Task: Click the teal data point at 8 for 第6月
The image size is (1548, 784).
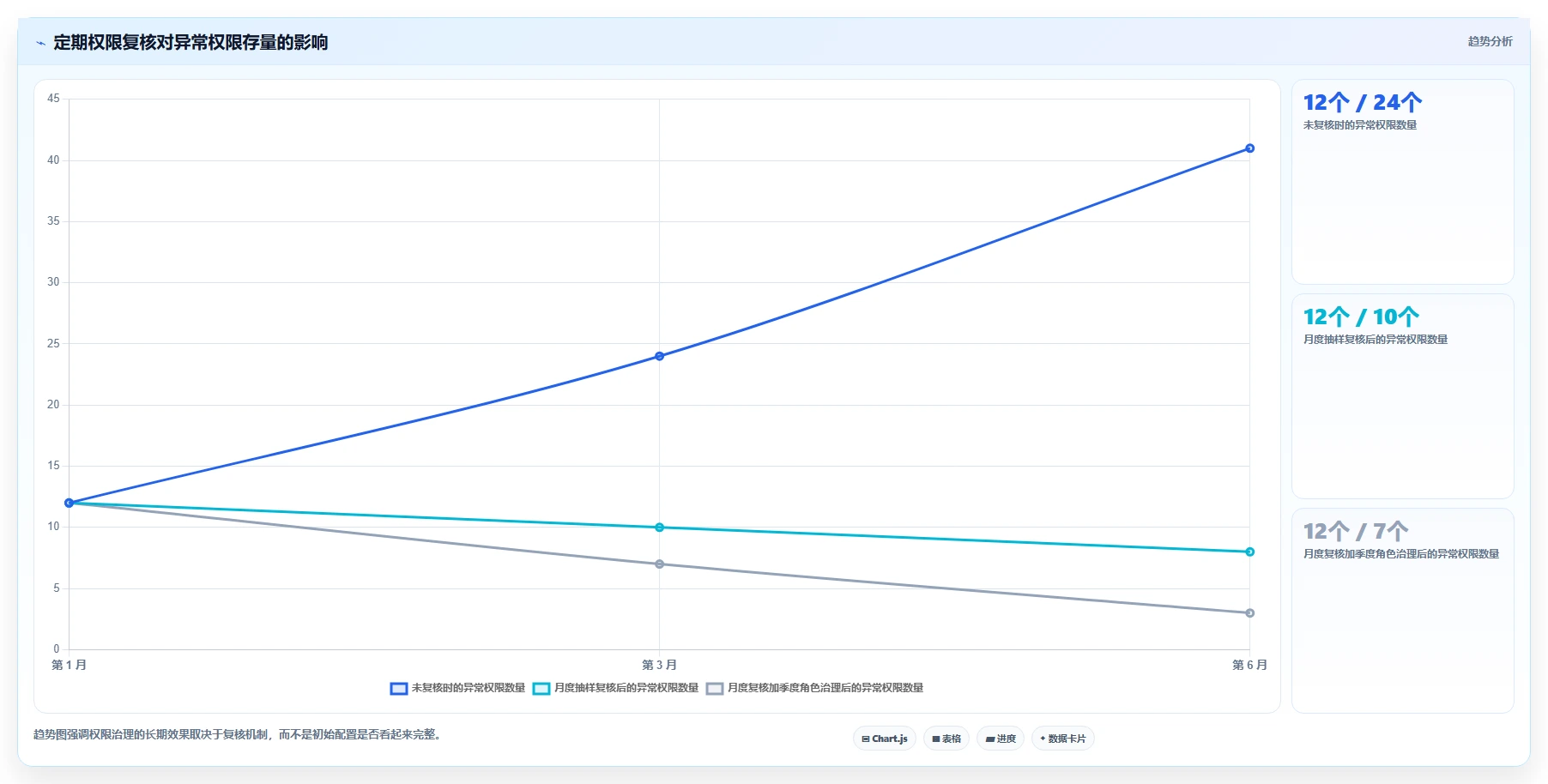Action: [1249, 552]
